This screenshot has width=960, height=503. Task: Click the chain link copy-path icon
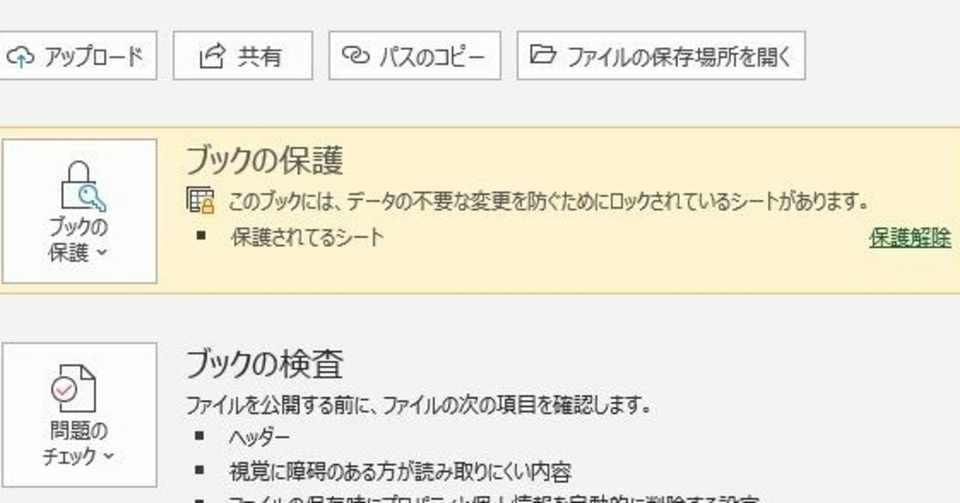coord(356,55)
